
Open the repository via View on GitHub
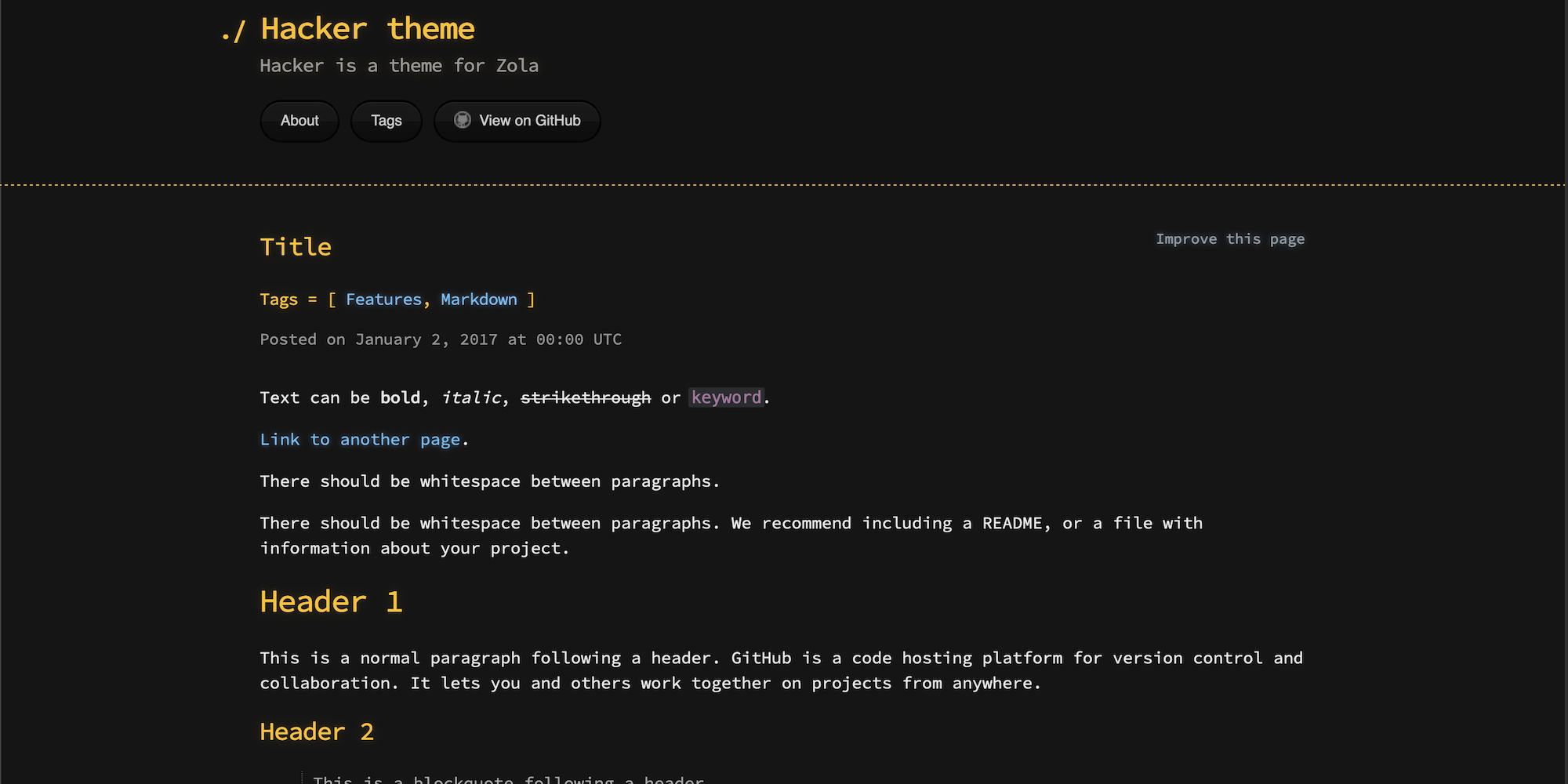pos(530,120)
